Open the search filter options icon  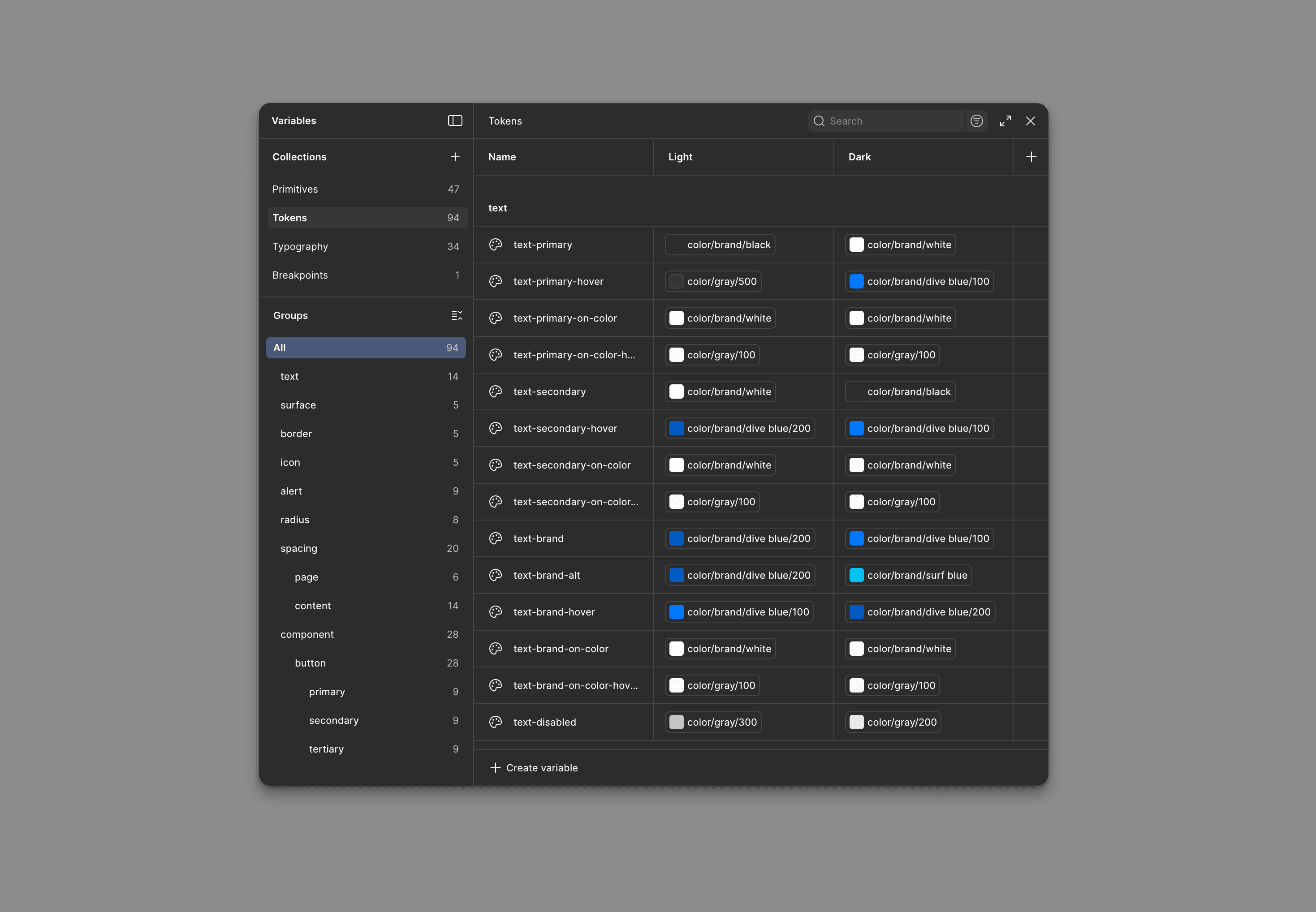tap(976, 121)
